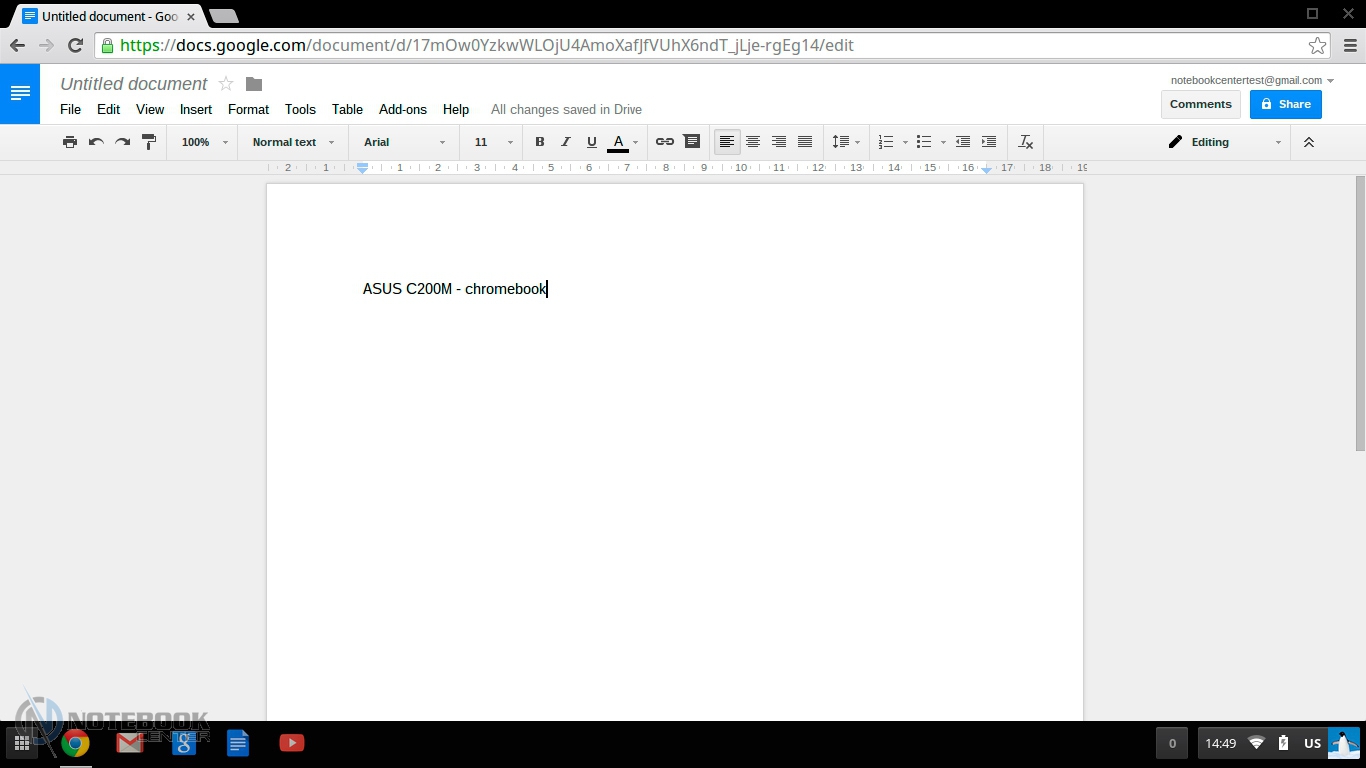Open the Add-ons menu
The height and width of the screenshot is (768, 1366).
pos(402,110)
